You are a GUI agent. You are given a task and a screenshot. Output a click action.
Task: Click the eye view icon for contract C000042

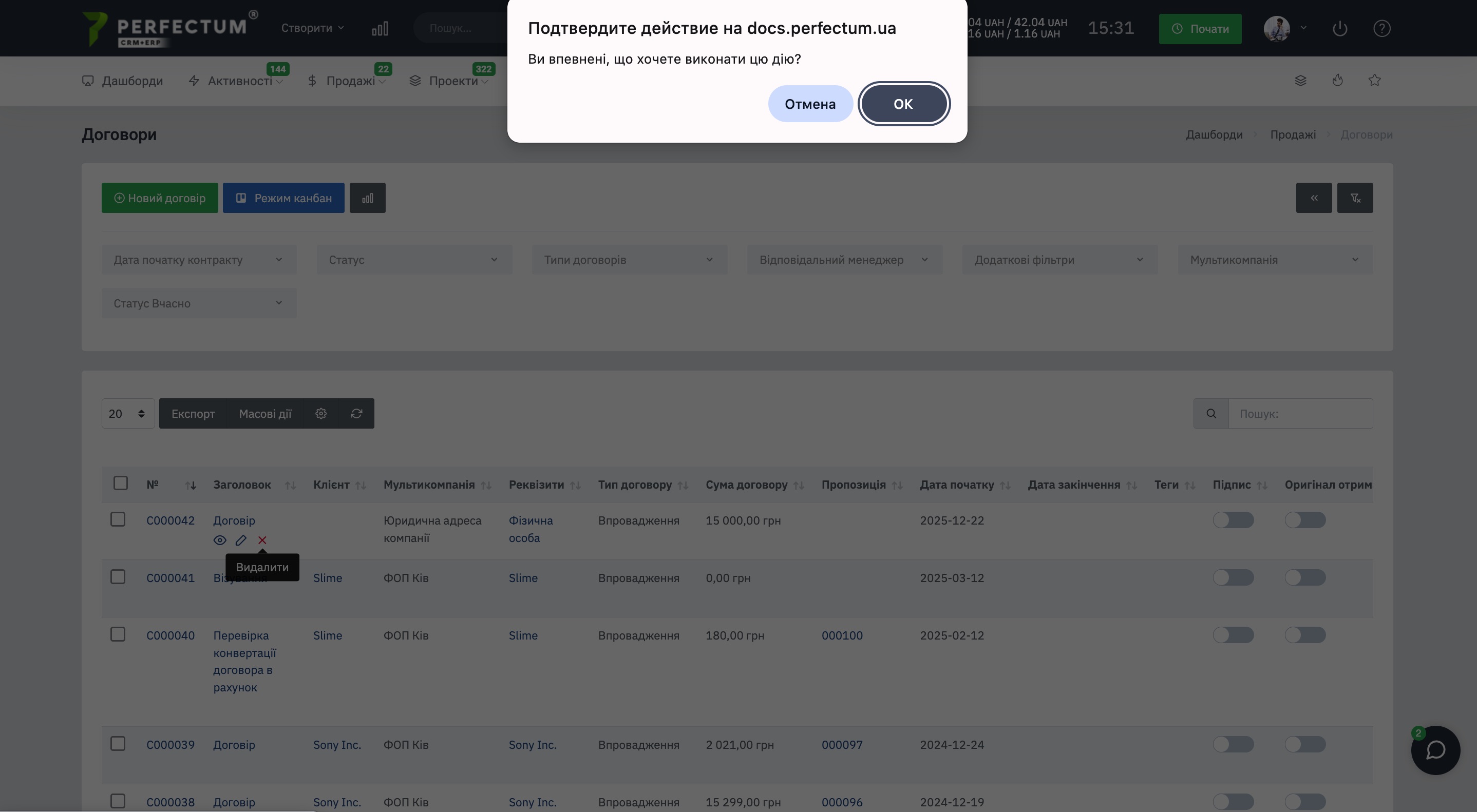[x=220, y=540]
